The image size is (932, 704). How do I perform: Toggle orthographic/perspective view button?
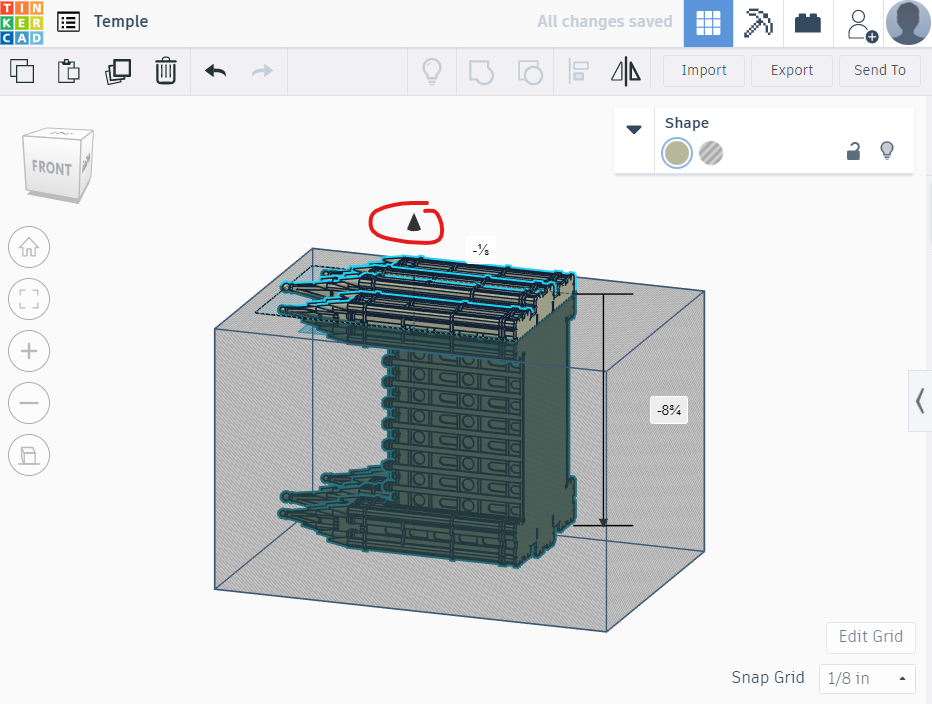[29, 455]
